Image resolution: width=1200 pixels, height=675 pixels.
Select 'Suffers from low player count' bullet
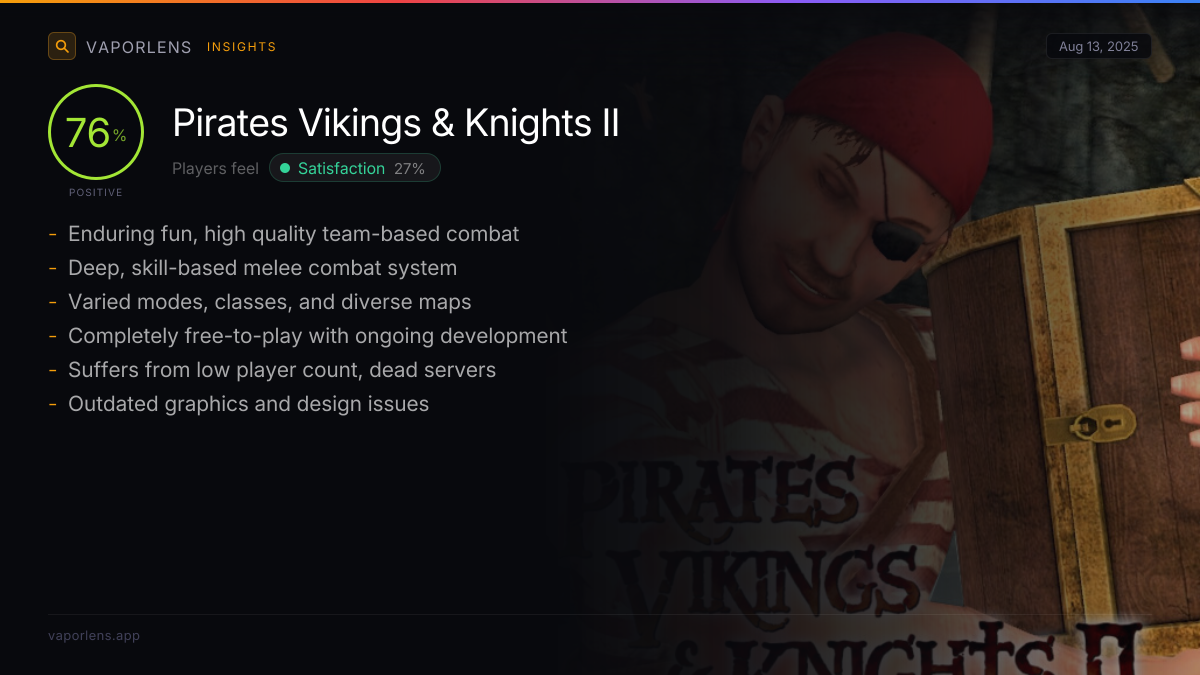(x=281, y=370)
